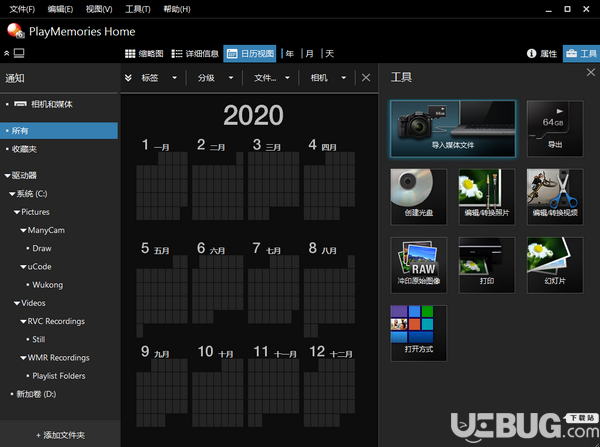Open the Tags (标签) filter dropdown

(159, 78)
